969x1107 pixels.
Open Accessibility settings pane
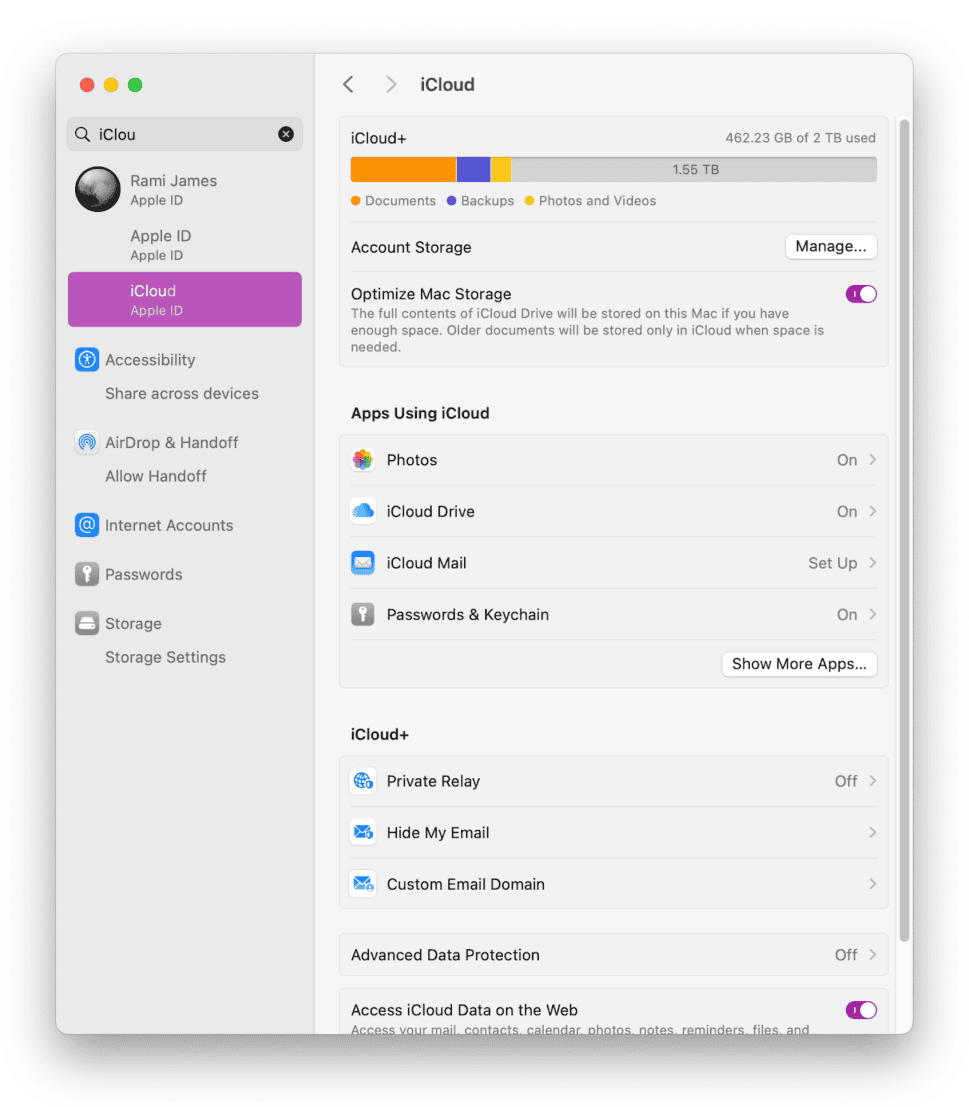pyautogui.click(x=150, y=360)
